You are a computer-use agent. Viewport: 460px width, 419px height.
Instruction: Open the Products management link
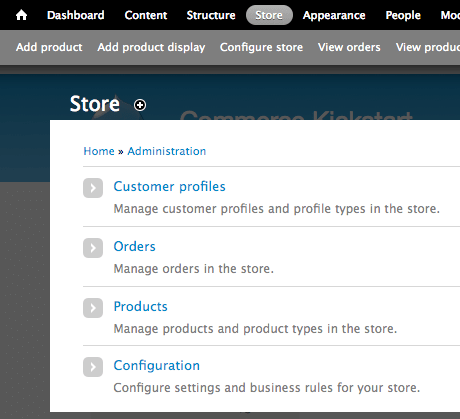pos(140,307)
